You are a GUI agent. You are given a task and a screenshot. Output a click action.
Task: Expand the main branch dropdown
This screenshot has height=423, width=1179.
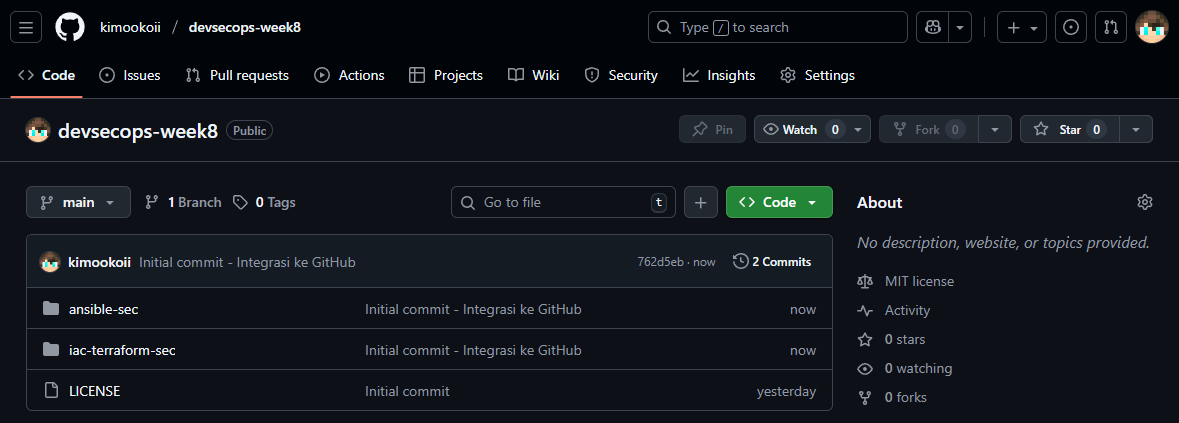(x=78, y=202)
